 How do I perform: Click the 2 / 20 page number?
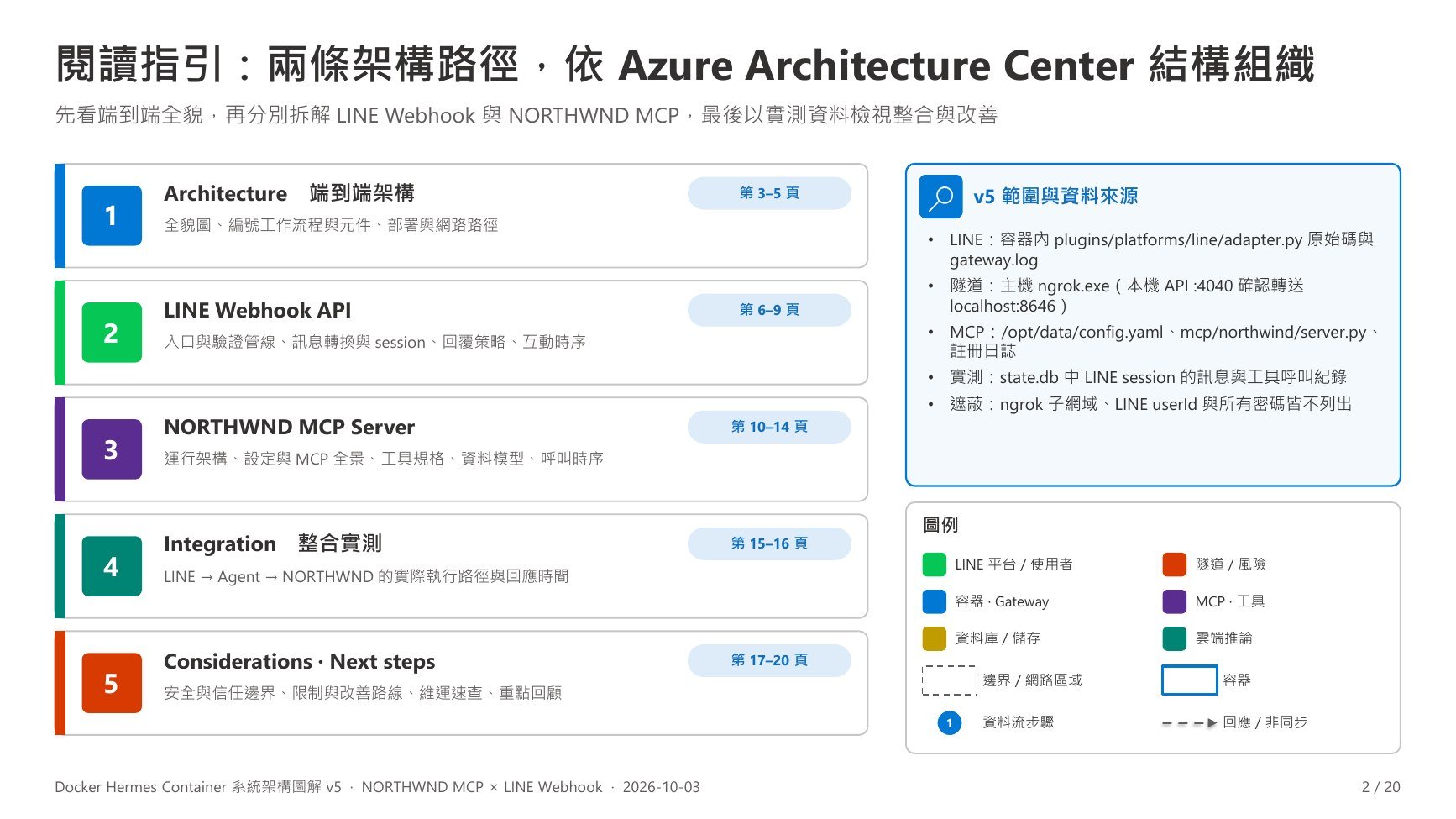1380,787
